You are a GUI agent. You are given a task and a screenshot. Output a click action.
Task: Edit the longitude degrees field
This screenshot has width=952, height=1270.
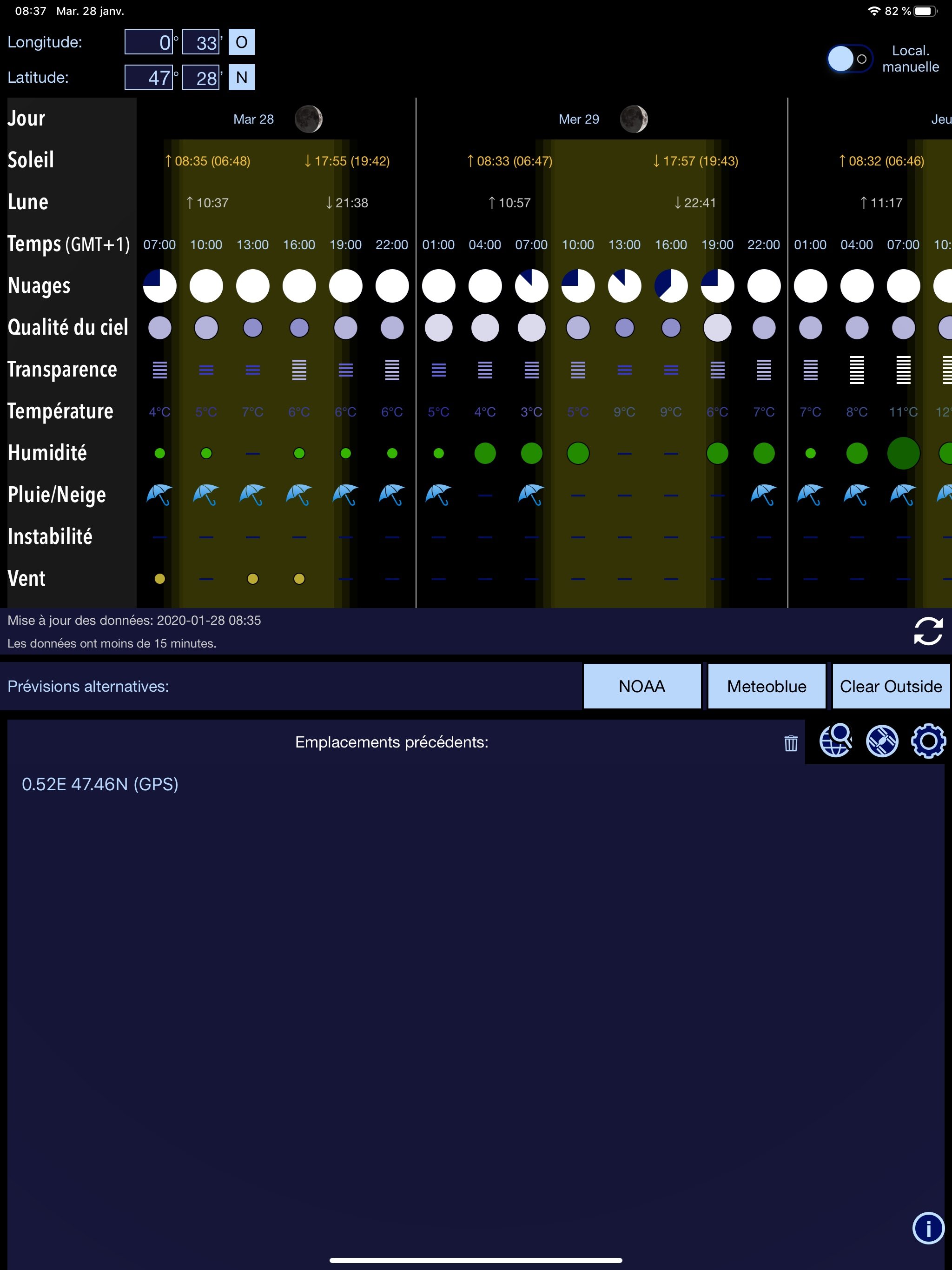coord(149,42)
